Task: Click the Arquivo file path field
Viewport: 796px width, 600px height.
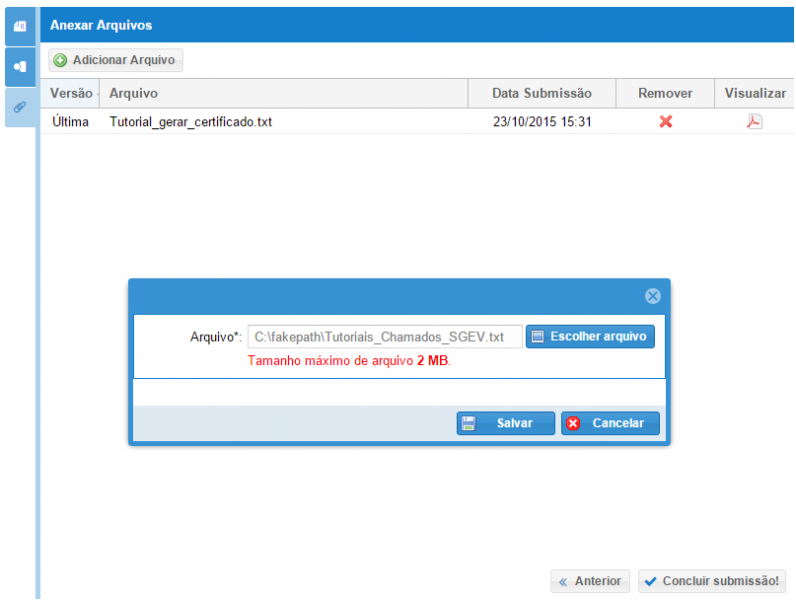Action: pos(384,337)
